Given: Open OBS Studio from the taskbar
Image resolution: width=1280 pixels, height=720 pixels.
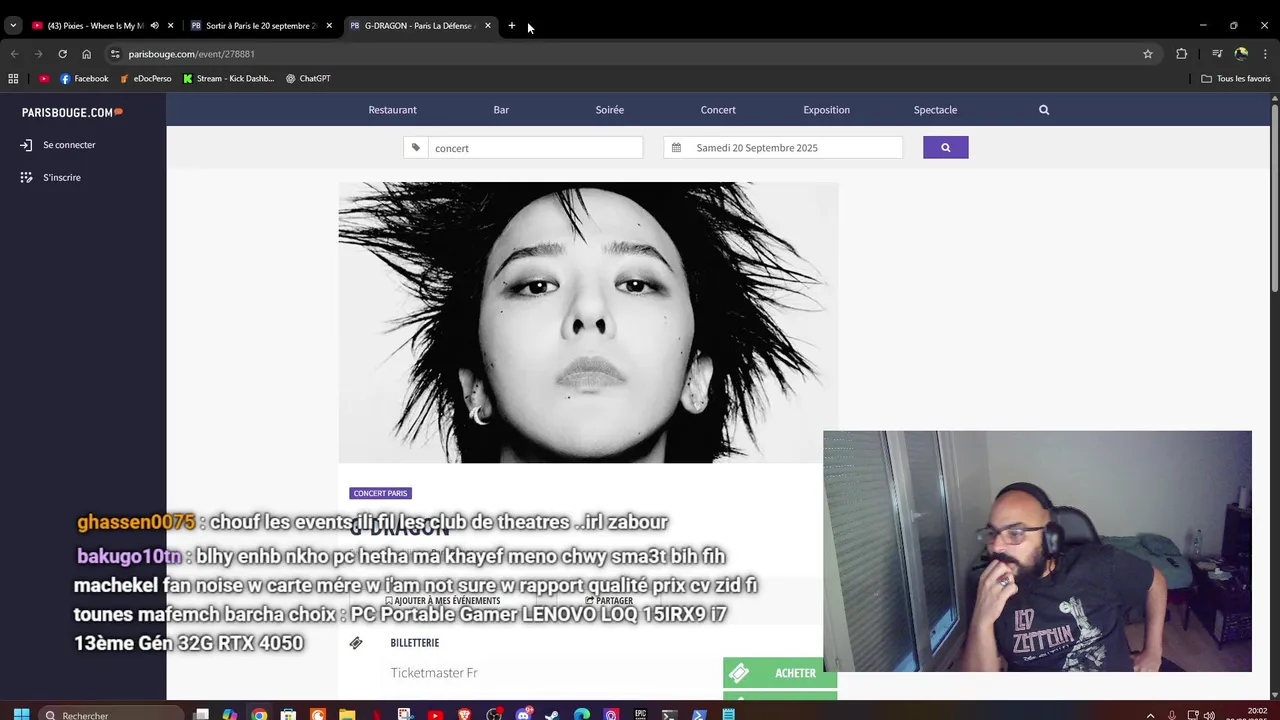Looking at the screenshot, I should 494,715.
